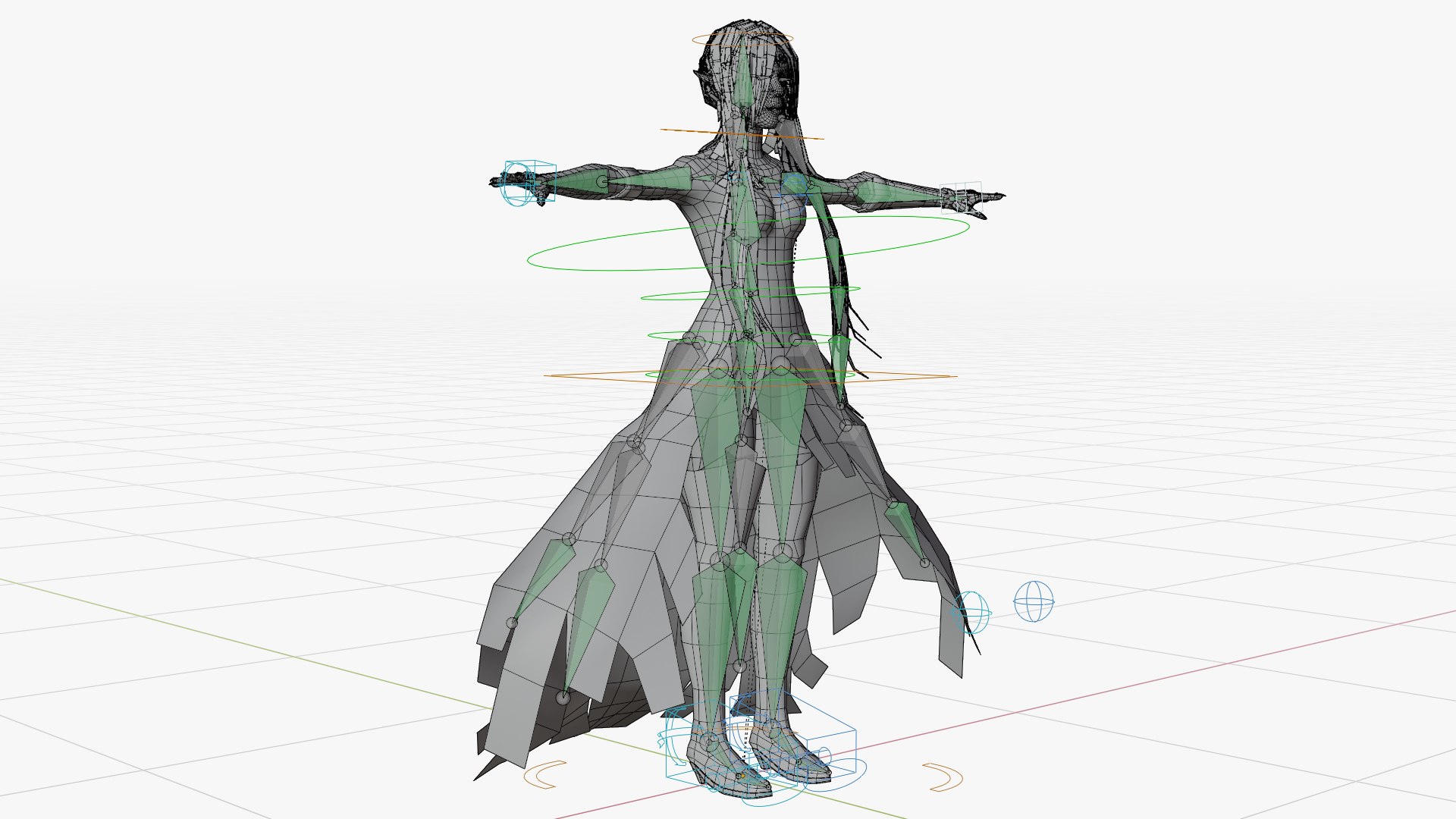
Task: Select the blue cube control on the left-screen hand
Action: [529, 183]
